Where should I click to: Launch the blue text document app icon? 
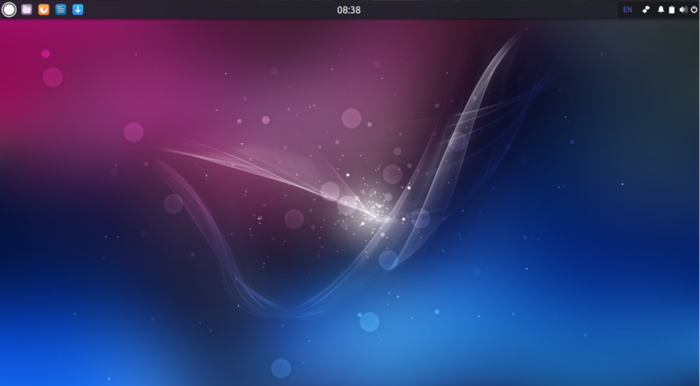coord(61,9)
